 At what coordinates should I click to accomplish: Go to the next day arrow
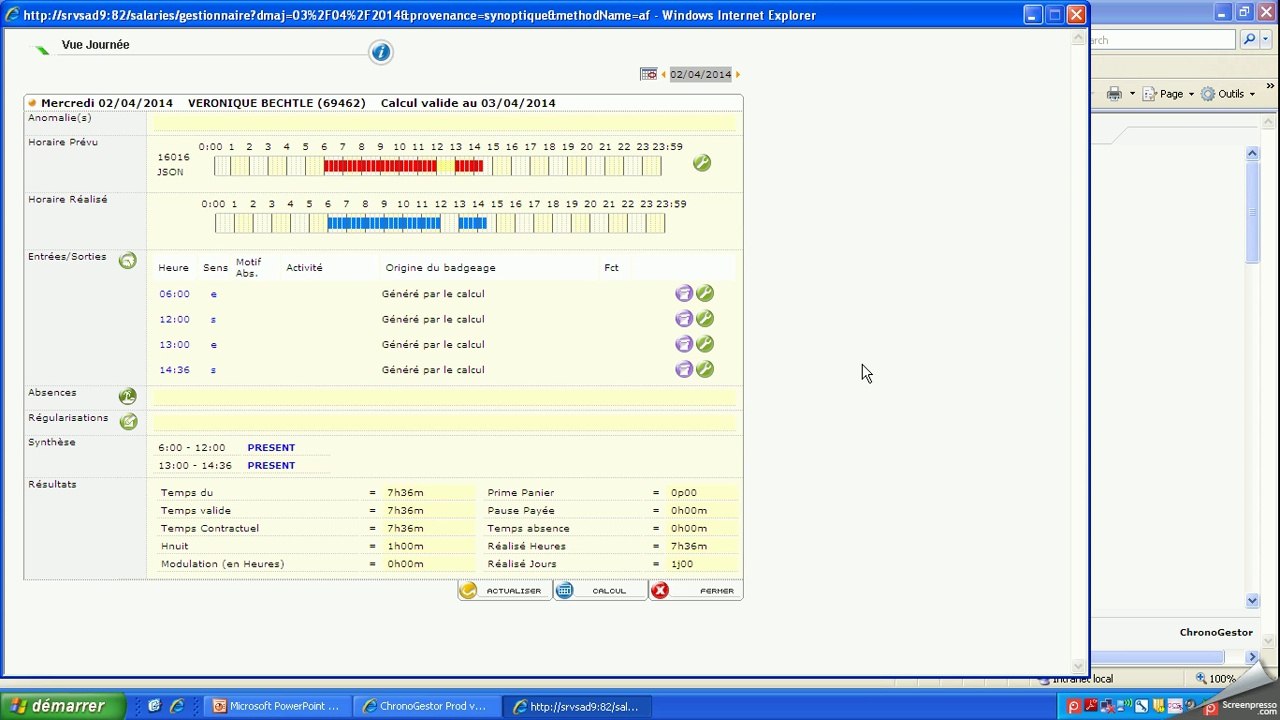click(x=738, y=75)
